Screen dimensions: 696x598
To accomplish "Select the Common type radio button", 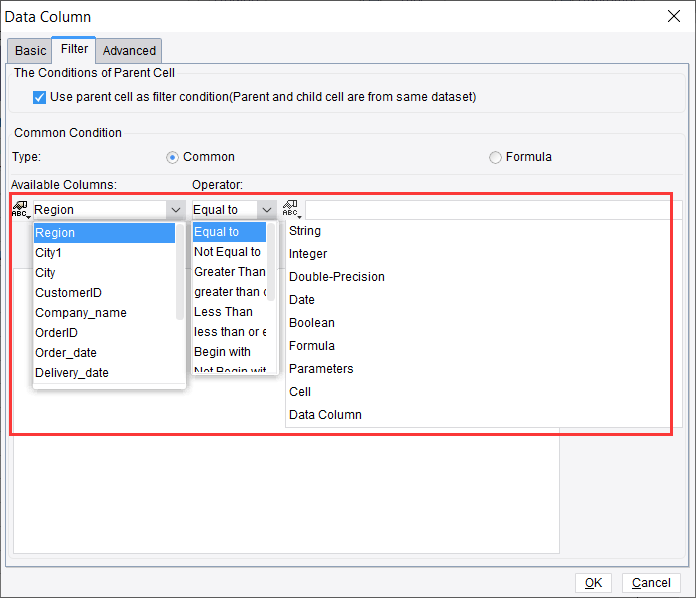I will tap(172, 157).
